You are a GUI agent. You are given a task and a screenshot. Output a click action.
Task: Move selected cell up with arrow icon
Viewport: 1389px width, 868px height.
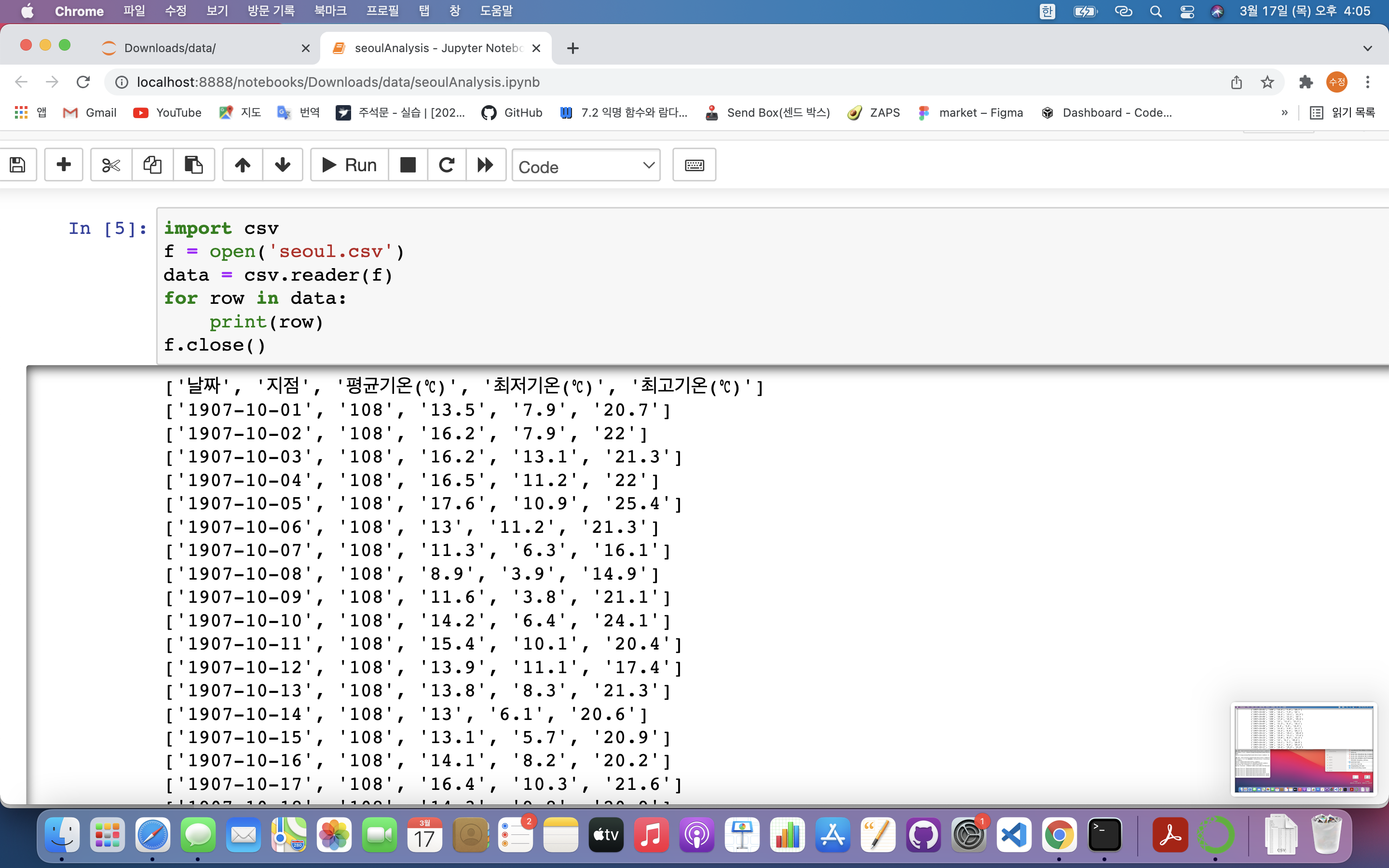pyautogui.click(x=243, y=165)
